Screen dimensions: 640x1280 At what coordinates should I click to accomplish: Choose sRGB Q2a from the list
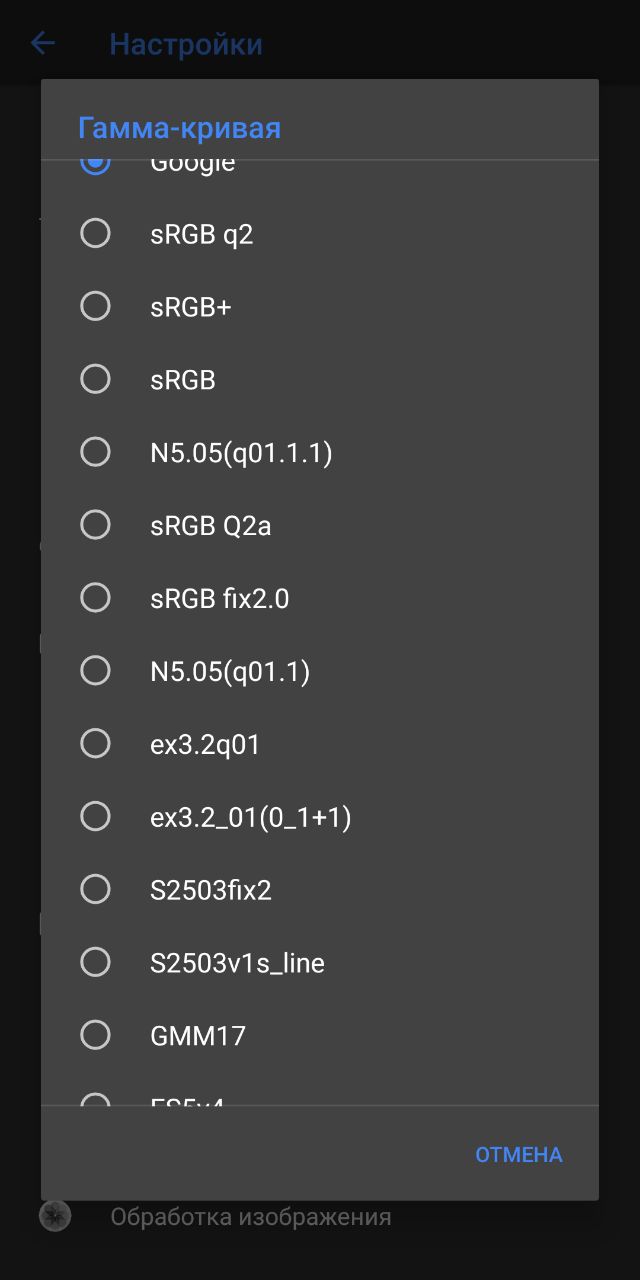click(x=320, y=525)
